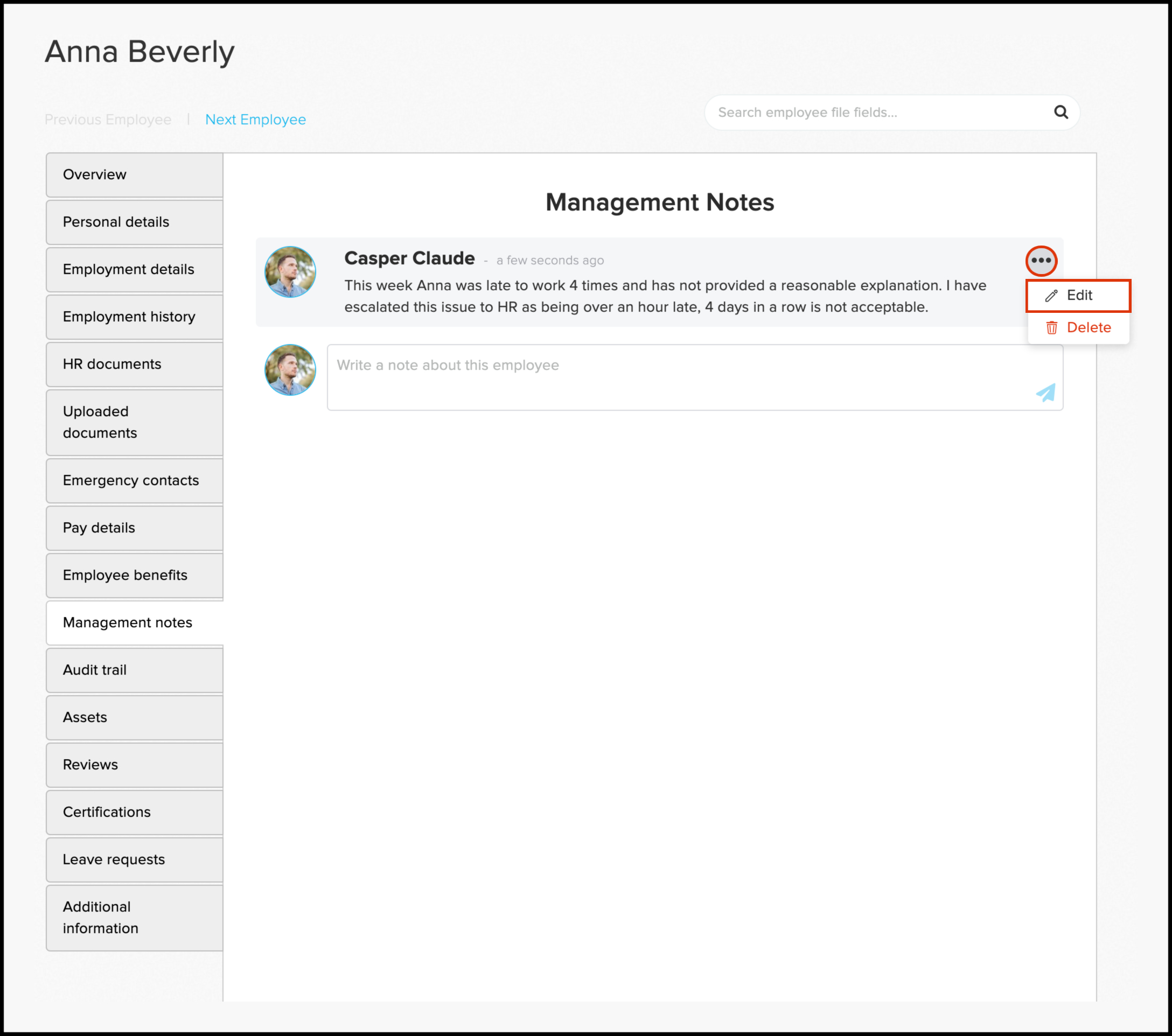1172x1036 pixels.
Task: Open the Leave requests tab
Action: point(135,860)
